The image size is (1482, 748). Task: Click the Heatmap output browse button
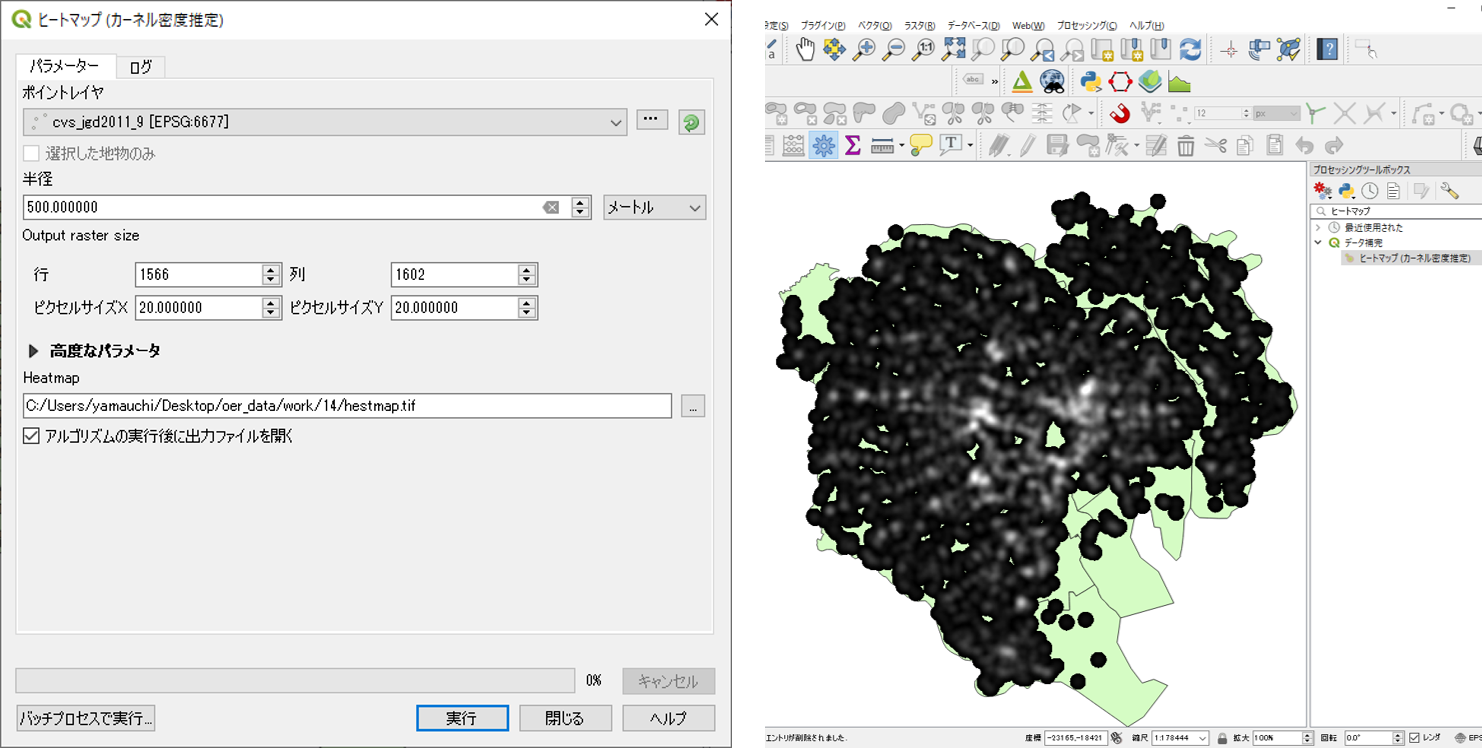(693, 406)
